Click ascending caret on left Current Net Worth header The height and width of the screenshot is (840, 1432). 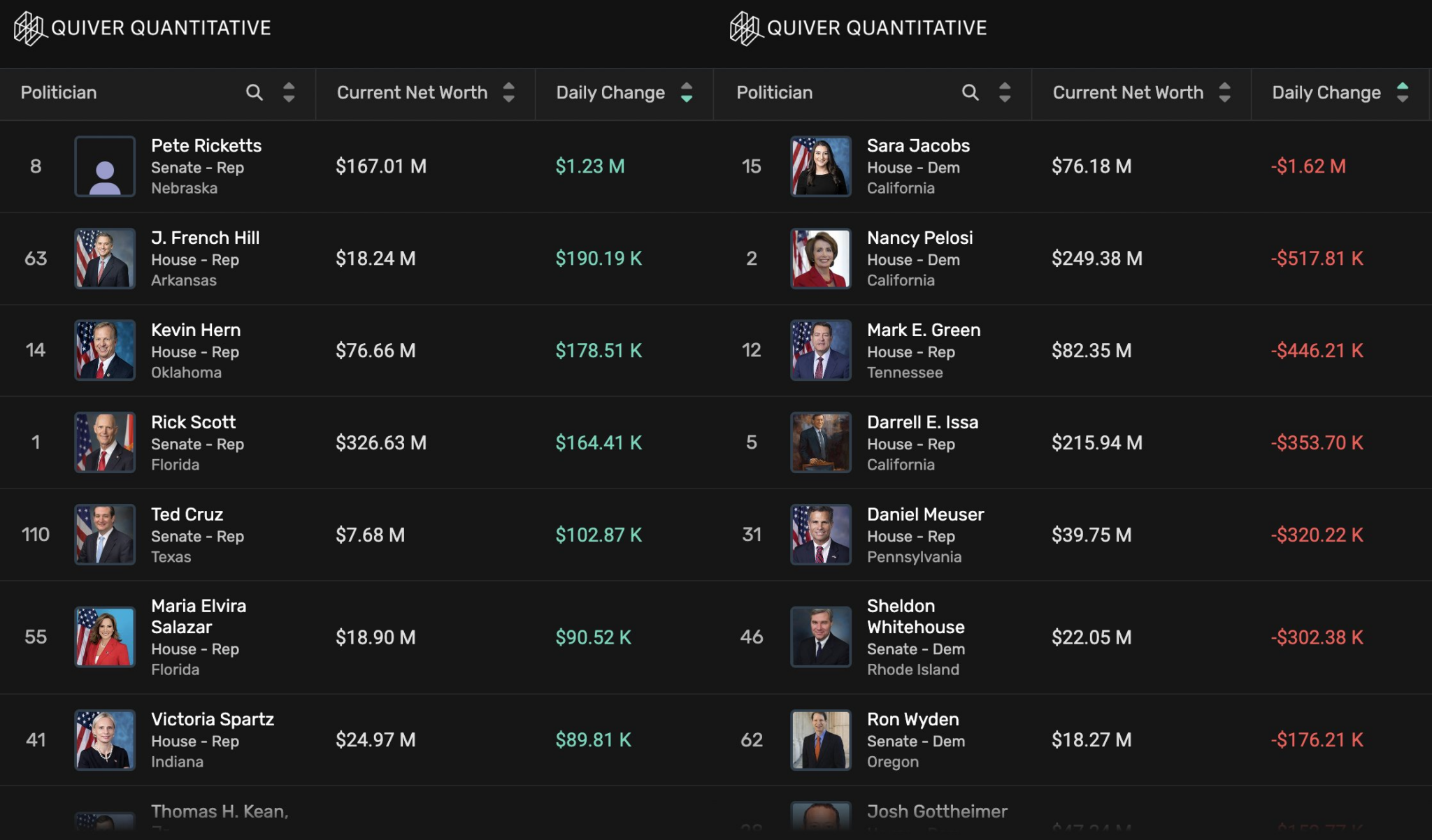(x=509, y=87)
